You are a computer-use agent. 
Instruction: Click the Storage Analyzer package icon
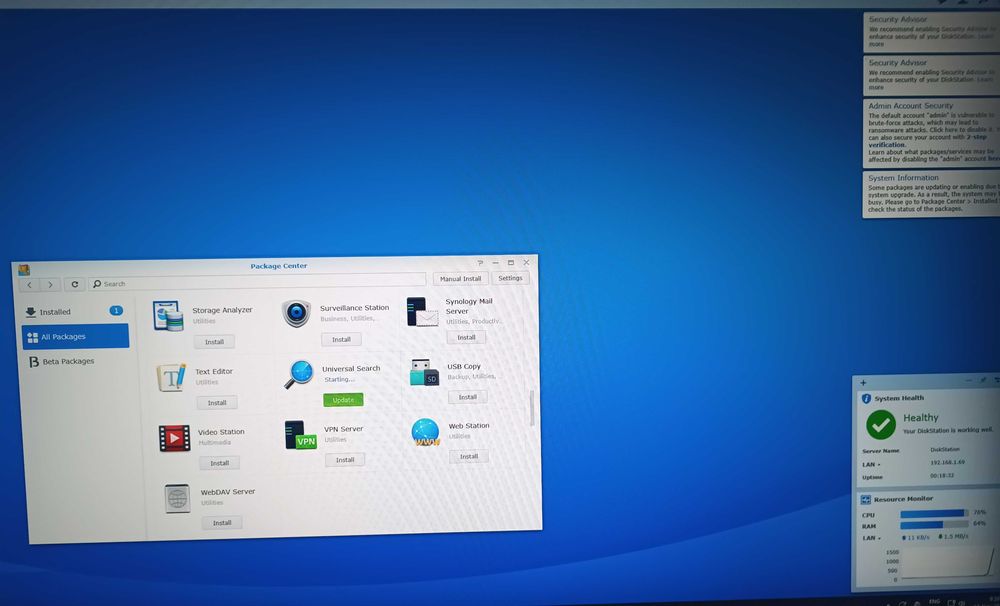pos(168,316)
